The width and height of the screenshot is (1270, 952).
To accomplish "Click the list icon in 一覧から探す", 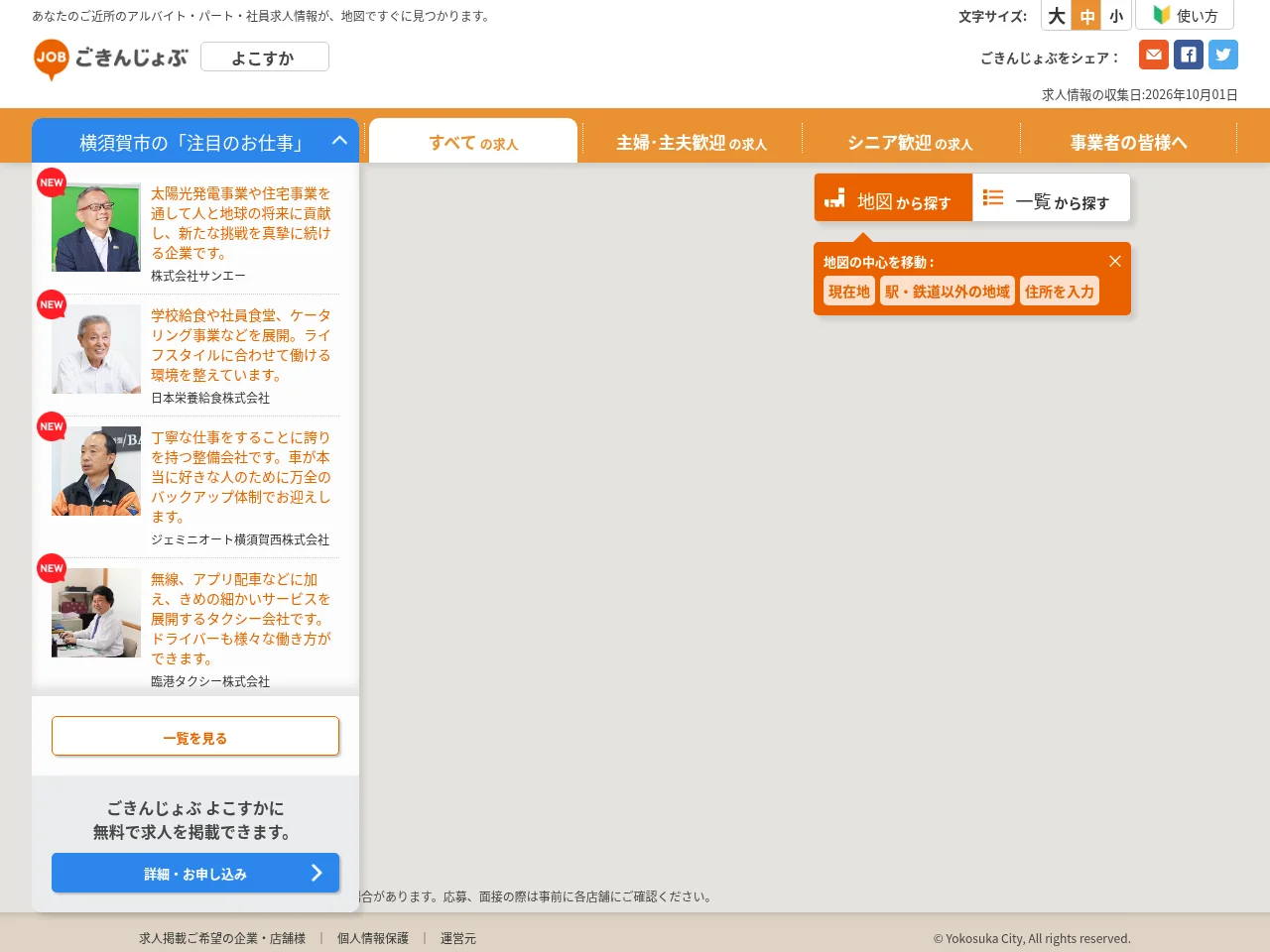I will pos(993,197).
